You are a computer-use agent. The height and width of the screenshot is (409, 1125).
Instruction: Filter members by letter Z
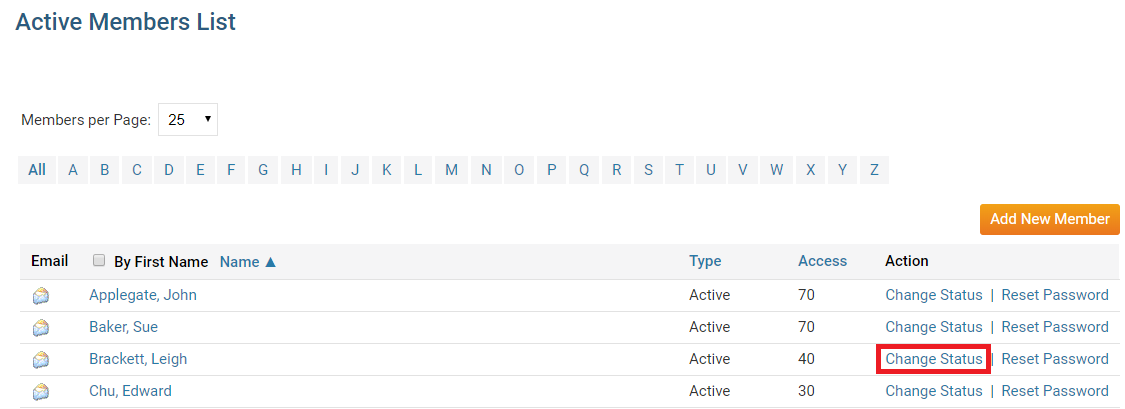(x=874, y=170)
